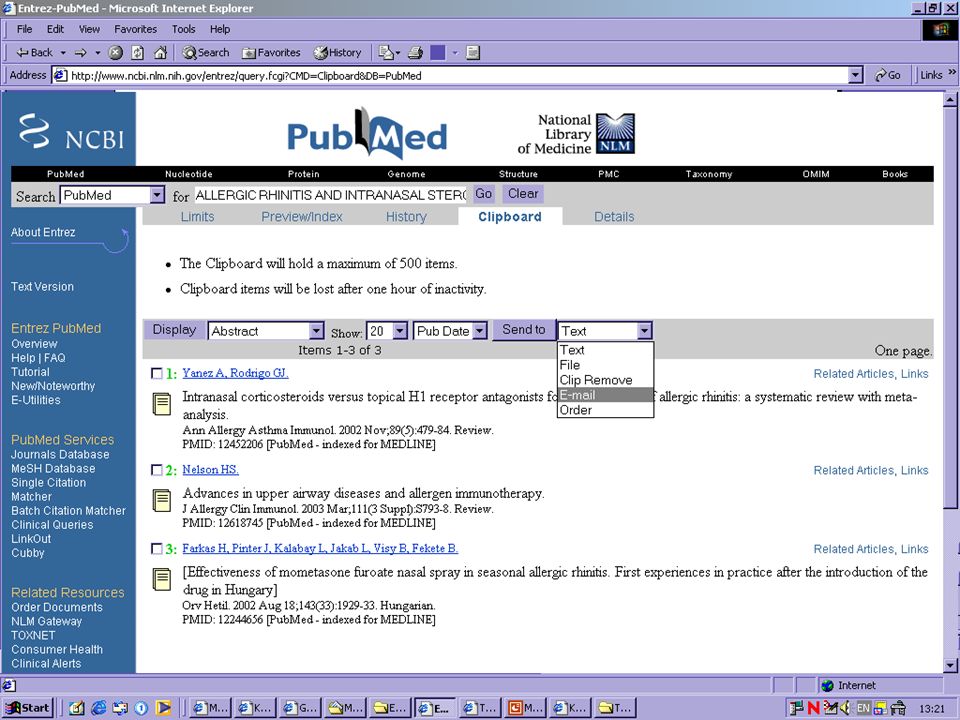Switch to the Limits tab

[197, 217]
